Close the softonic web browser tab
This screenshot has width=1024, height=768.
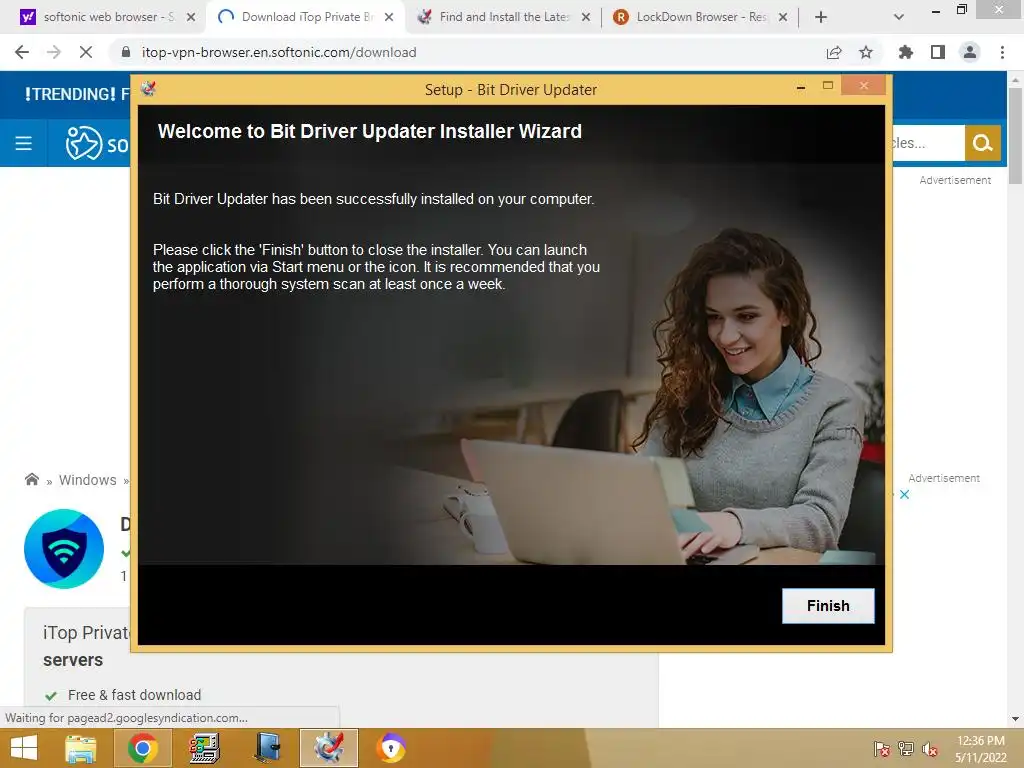[x=191, y=17]
